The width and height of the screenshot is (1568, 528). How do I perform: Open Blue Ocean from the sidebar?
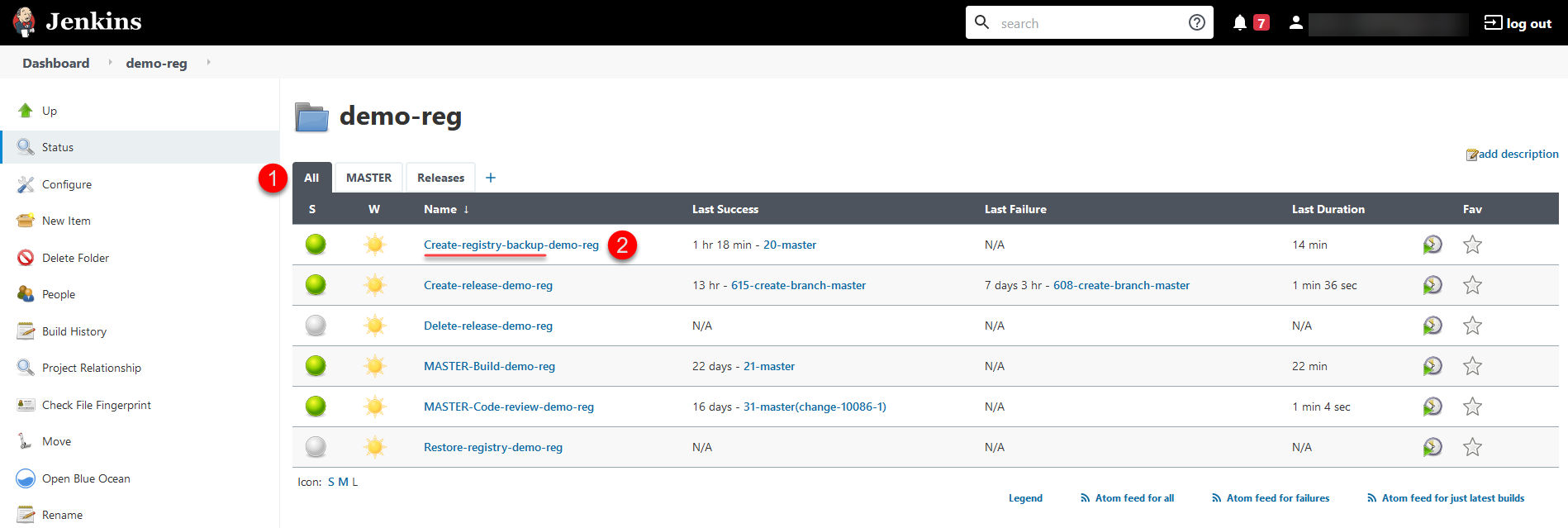coord(86,478)
